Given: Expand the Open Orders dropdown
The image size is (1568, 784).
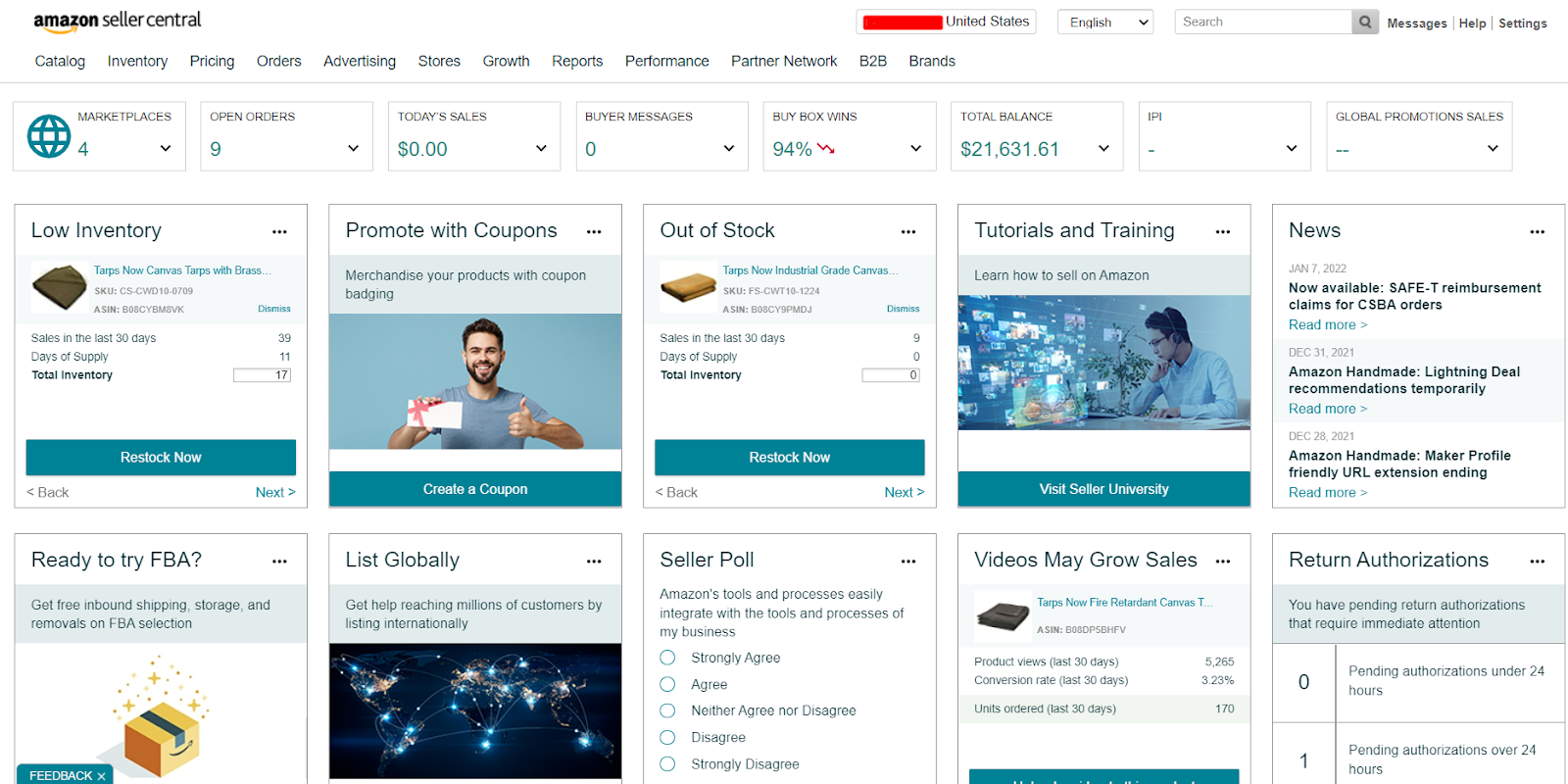Looking at the screenshot, I should point(354,149).
